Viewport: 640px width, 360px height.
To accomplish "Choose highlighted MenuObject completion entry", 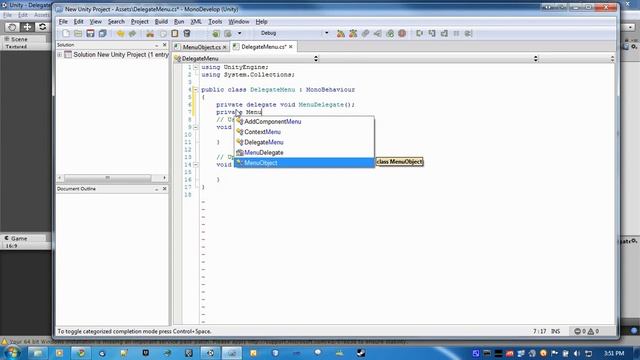I will click(x=304, y=163).
